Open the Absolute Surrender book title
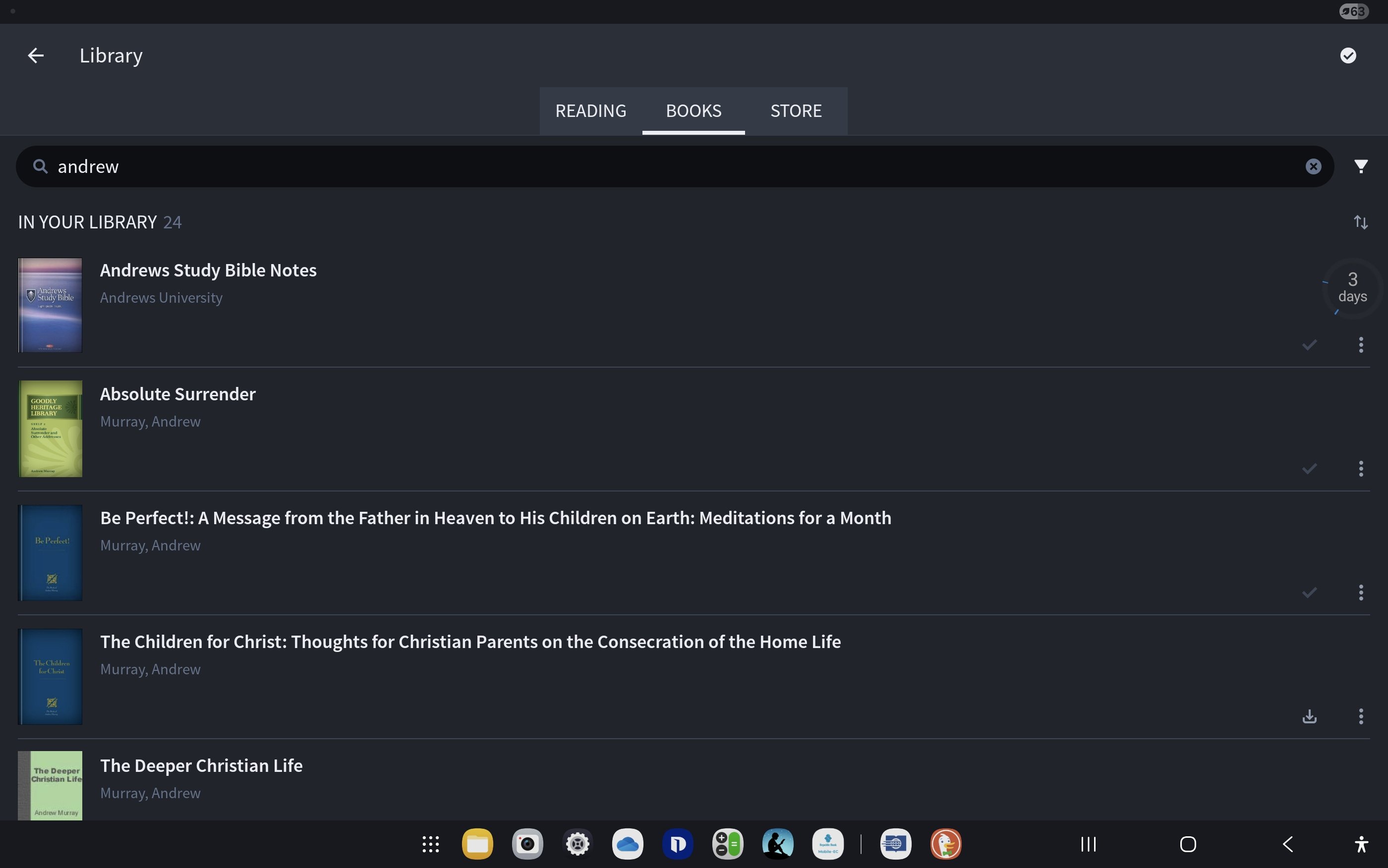 point(178,394)
